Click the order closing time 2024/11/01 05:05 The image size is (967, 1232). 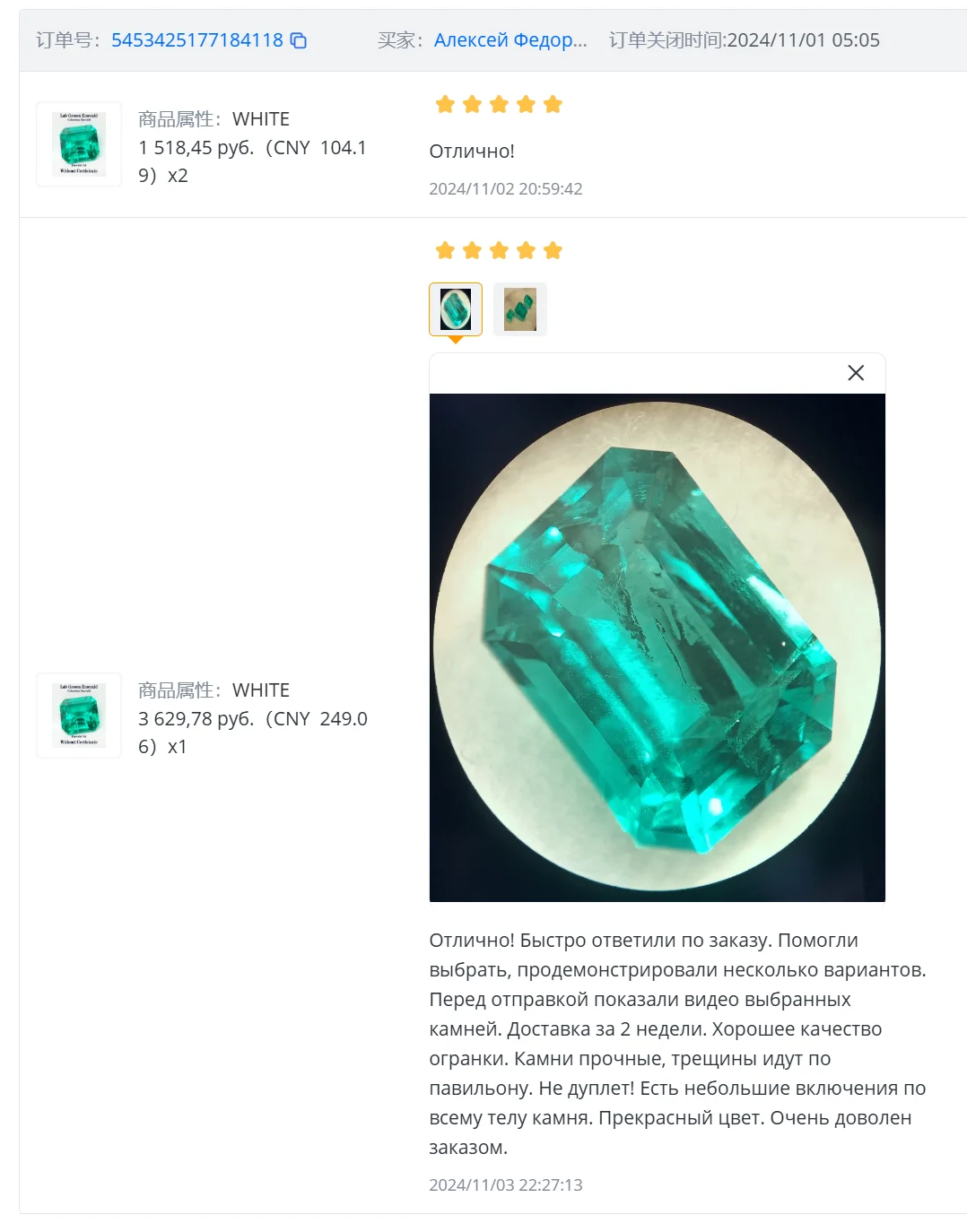803,40
